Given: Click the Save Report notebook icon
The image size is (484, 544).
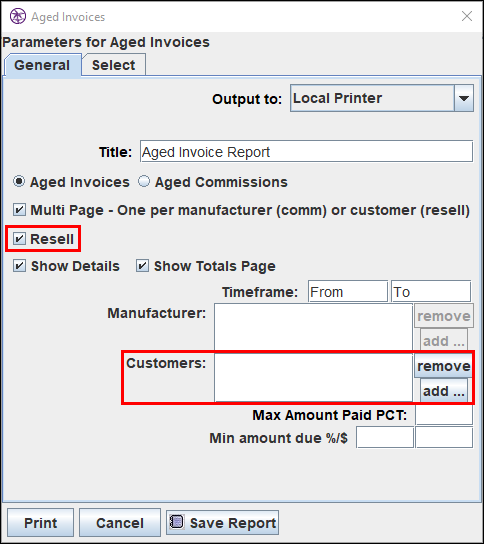Looking at the screenshot, I should tap(177, 522).
